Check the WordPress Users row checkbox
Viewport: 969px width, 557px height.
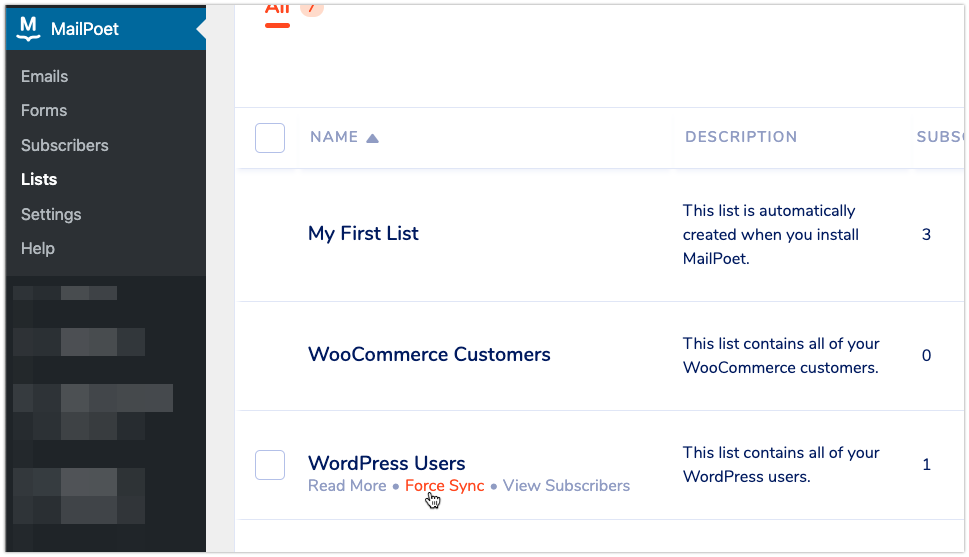click(270, 465)
